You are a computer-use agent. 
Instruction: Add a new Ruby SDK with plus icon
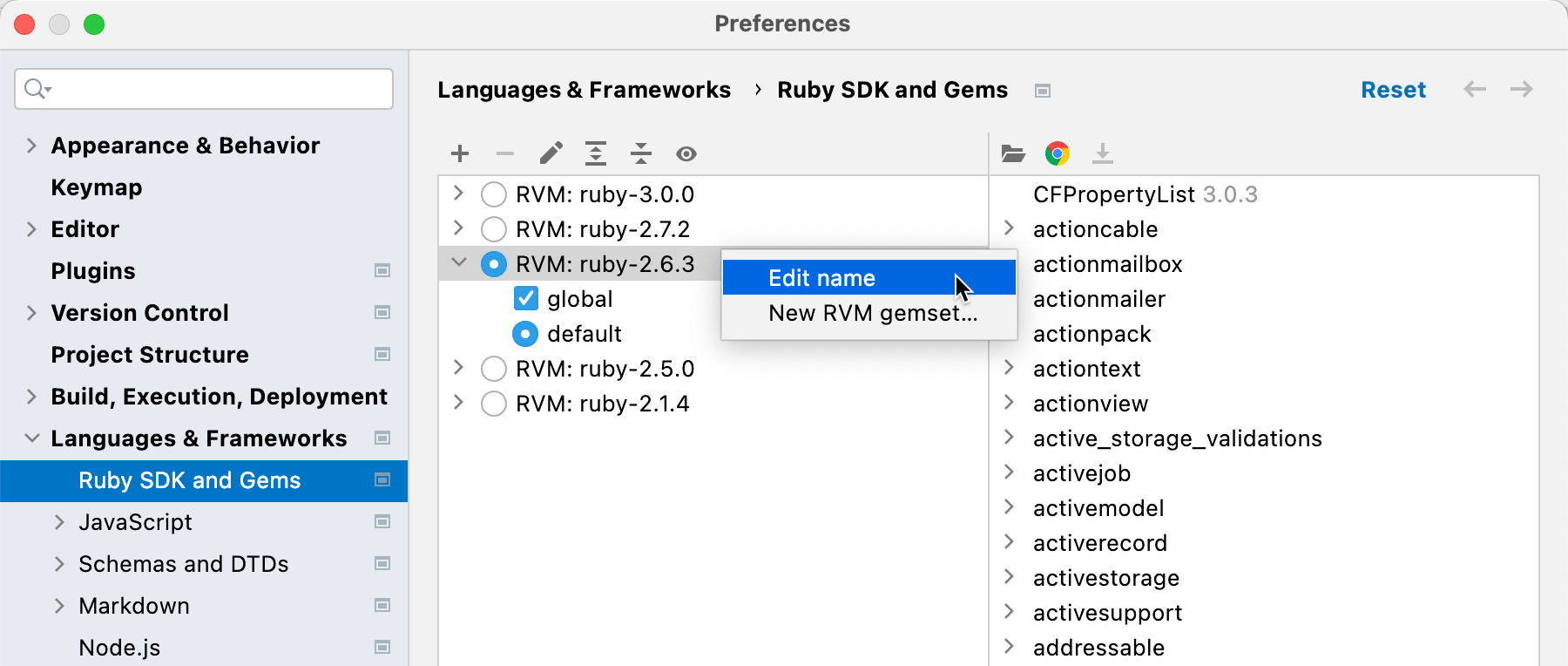460,154
